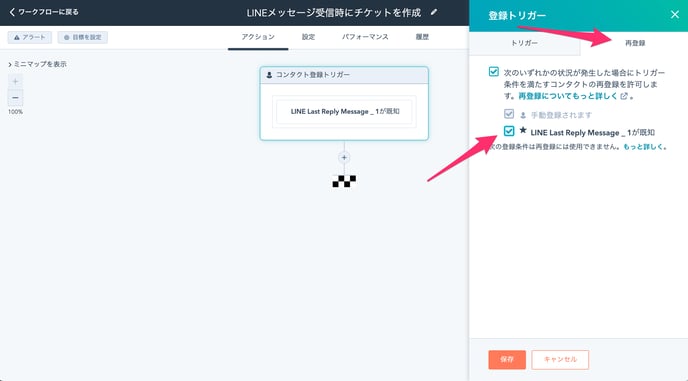The height and width of the screenshot is (381, 688).
Task: Click the 保存 button
Action: pyautogui.click(x=507, y=359)
